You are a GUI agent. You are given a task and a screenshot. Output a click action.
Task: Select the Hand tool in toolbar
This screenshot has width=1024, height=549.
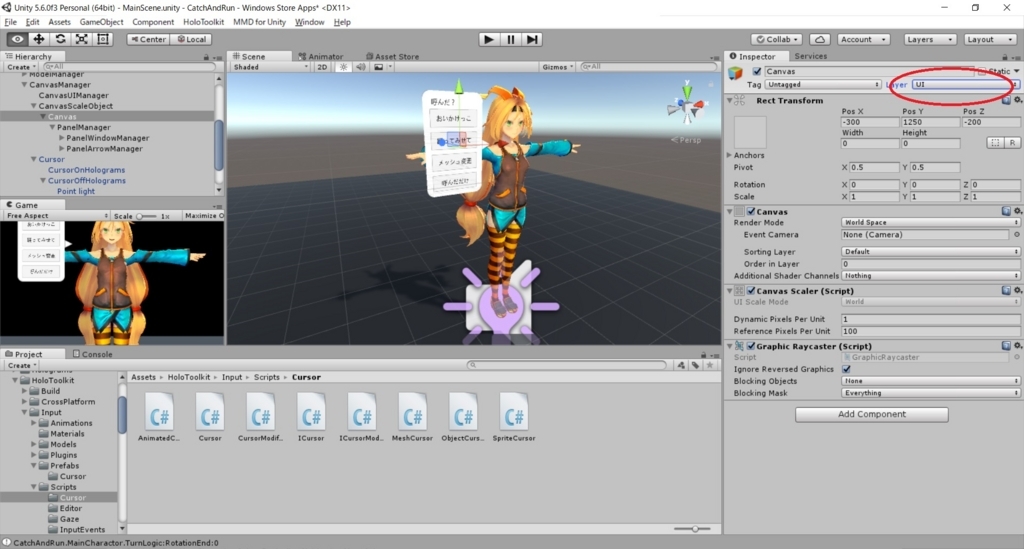point(17,39)
